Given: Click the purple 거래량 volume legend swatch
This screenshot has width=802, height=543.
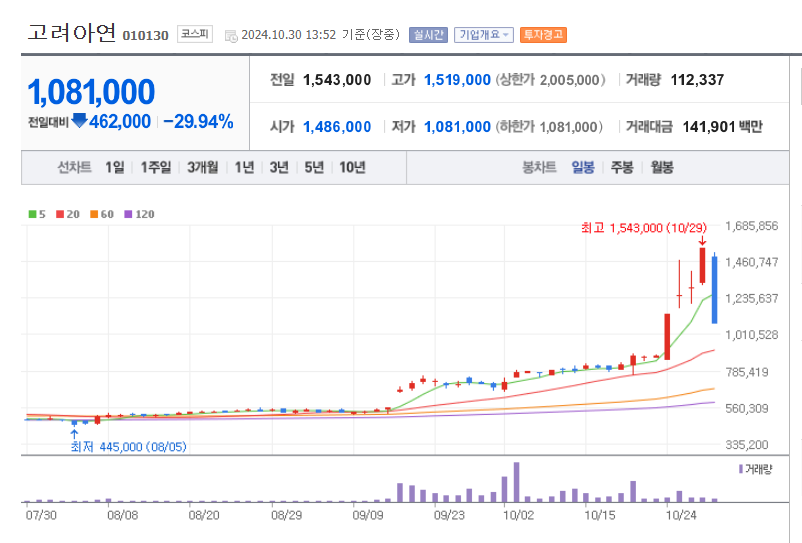Looking at the screenshot, I should 741,469.
